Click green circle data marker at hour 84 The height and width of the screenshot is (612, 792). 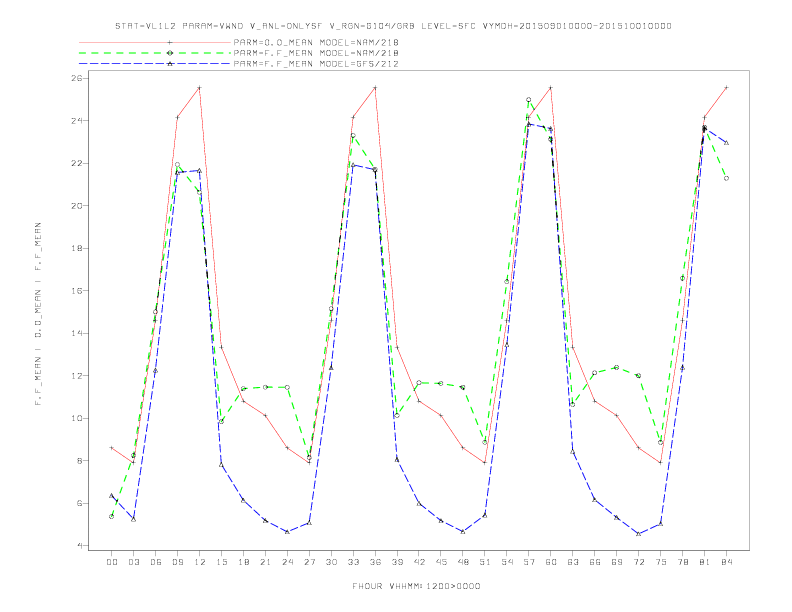click(x=726, y=178)
